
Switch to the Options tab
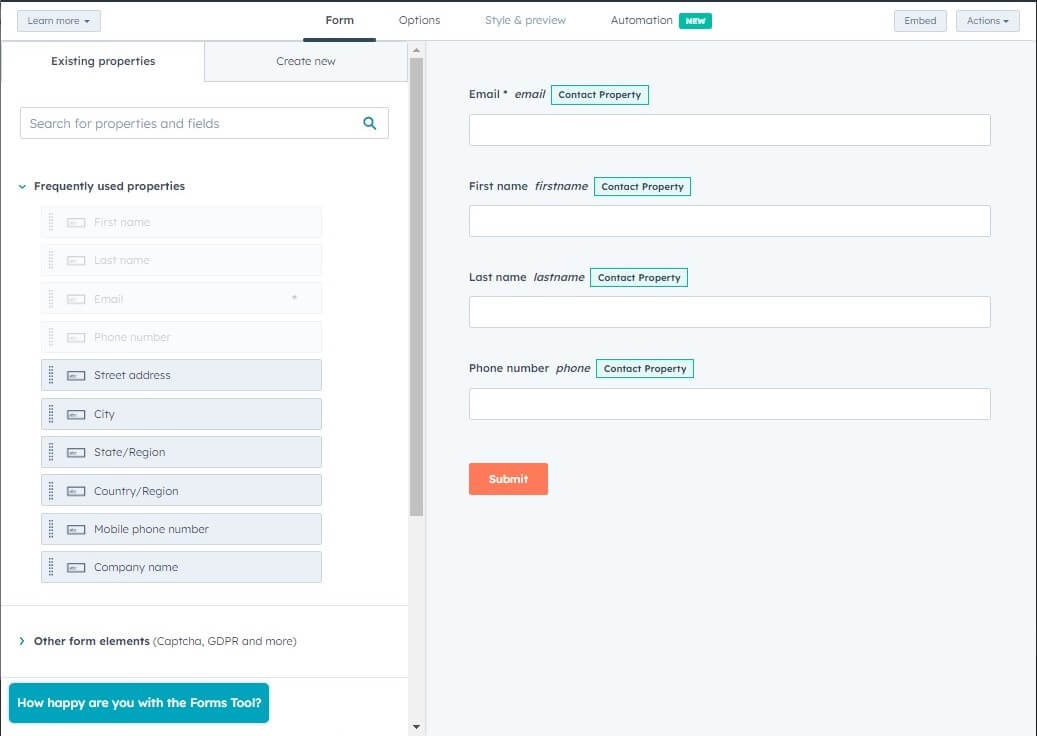tap(419, 20)
